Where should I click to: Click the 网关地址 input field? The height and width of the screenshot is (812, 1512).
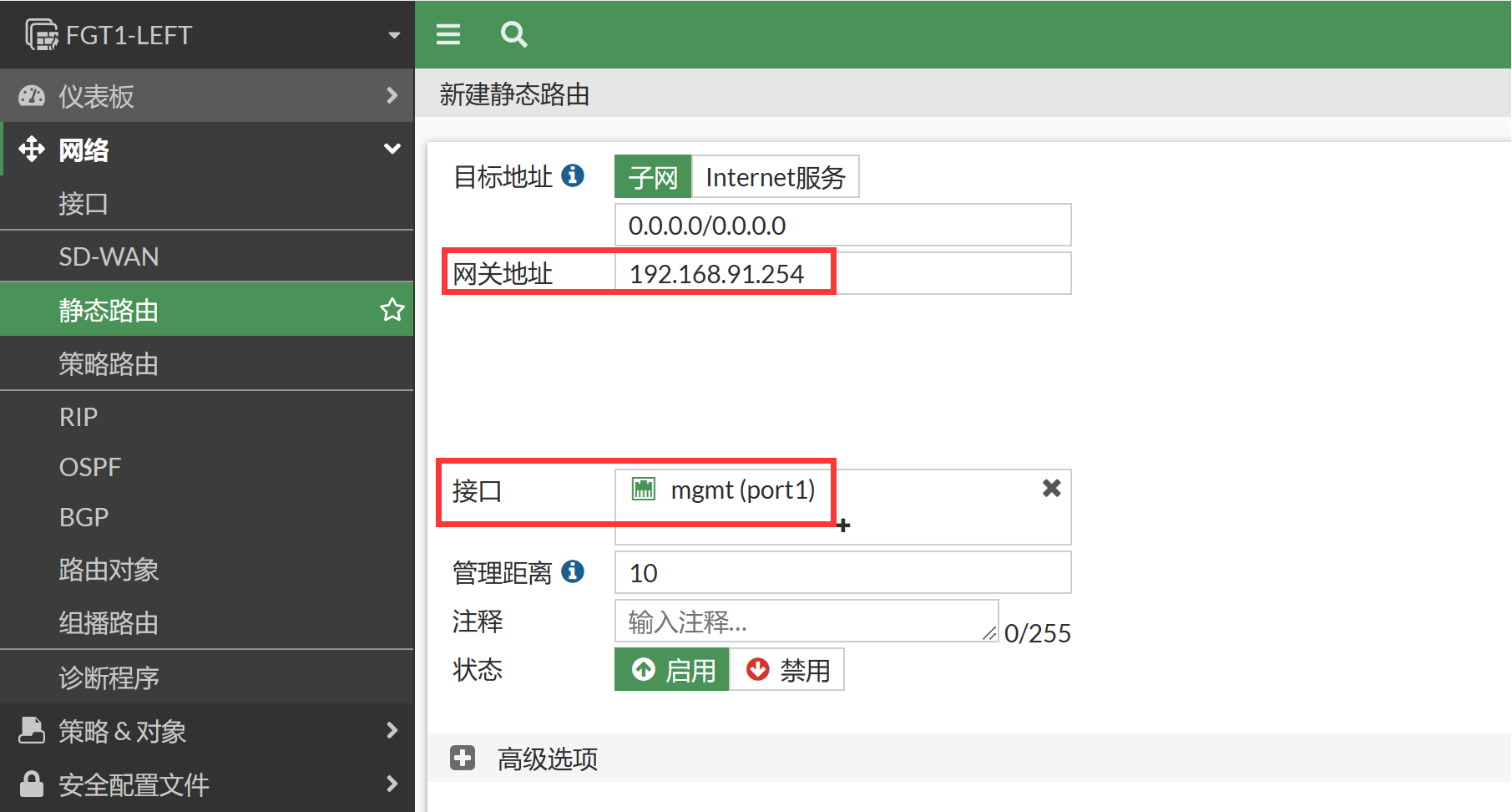[842, 274]
